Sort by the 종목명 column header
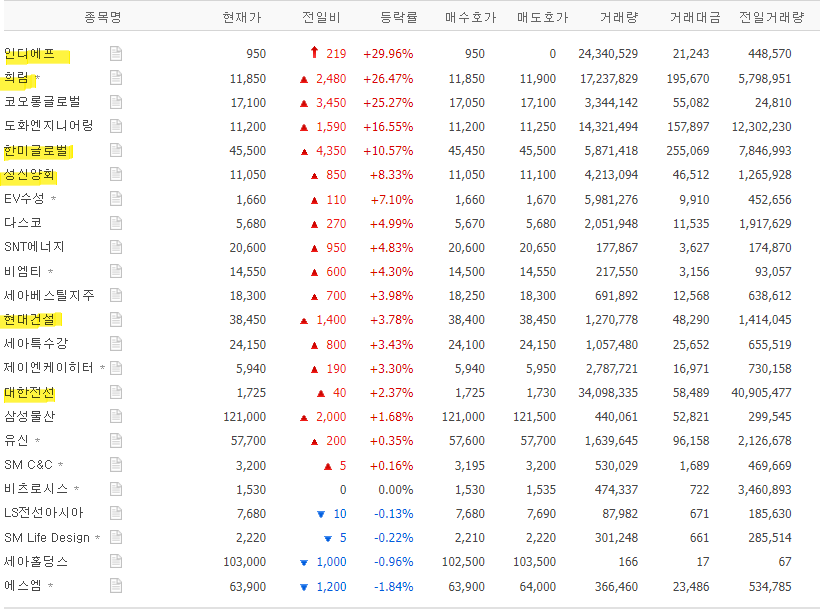This screenshot has width=820, height=609. click(103, 17)
